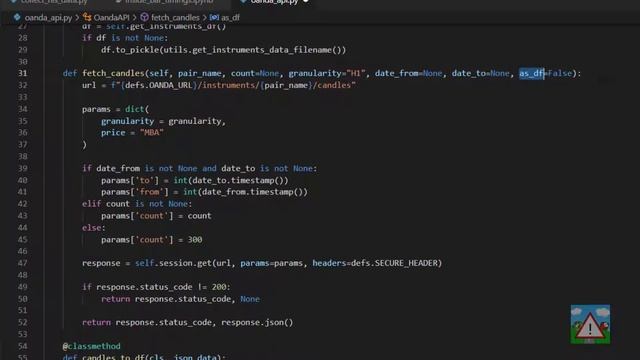Click df.to_pickle call on line 29
Screen dimensions: 640x360
pos(130,50)
